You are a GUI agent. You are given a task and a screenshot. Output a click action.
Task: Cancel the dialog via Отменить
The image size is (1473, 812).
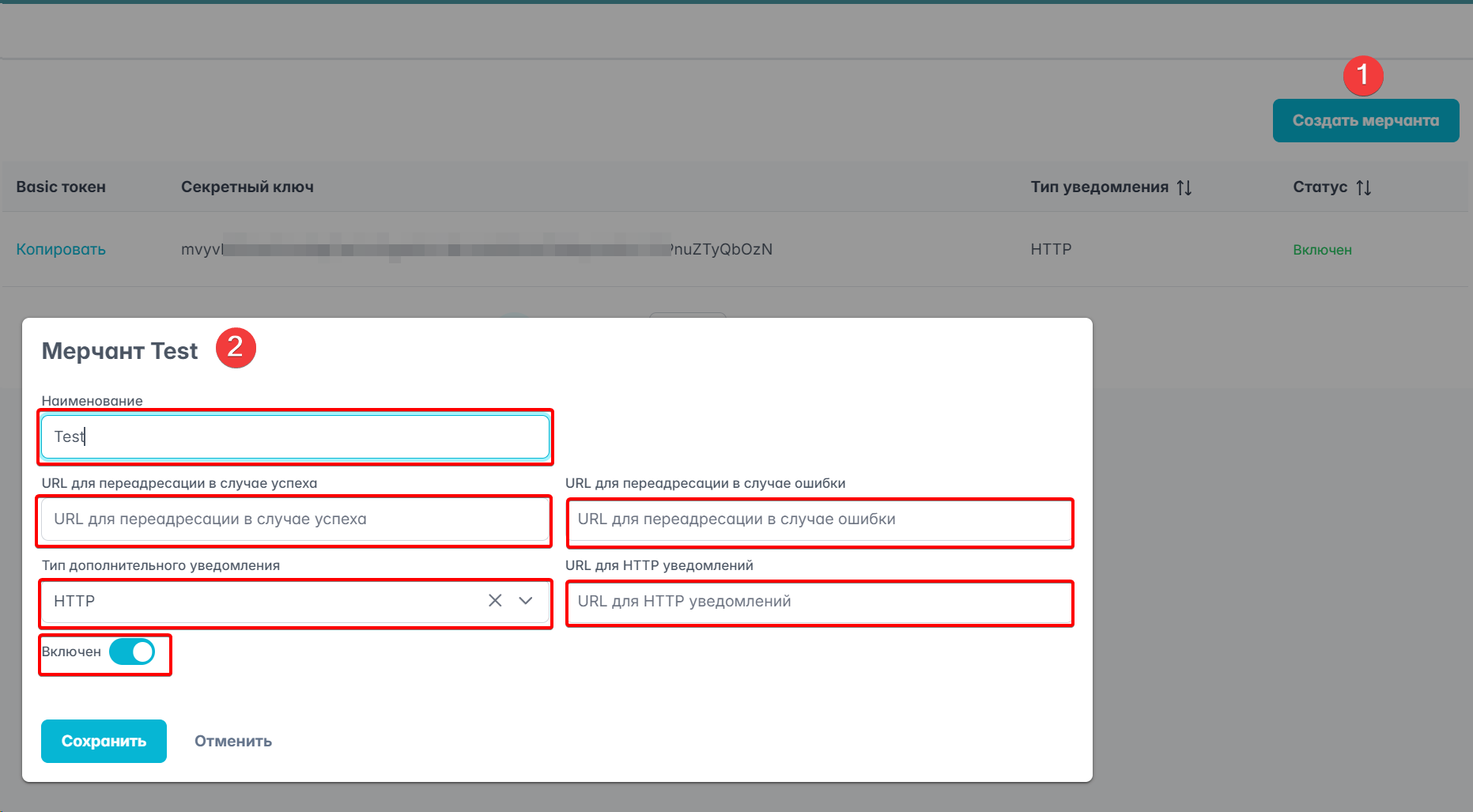pyautogui.click(x=233, y=742)
